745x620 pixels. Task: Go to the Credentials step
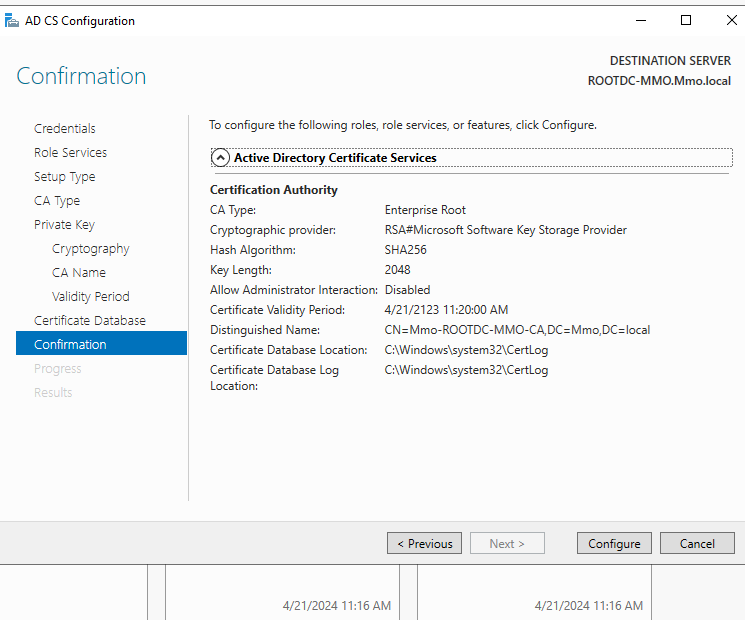pos(65,128)
